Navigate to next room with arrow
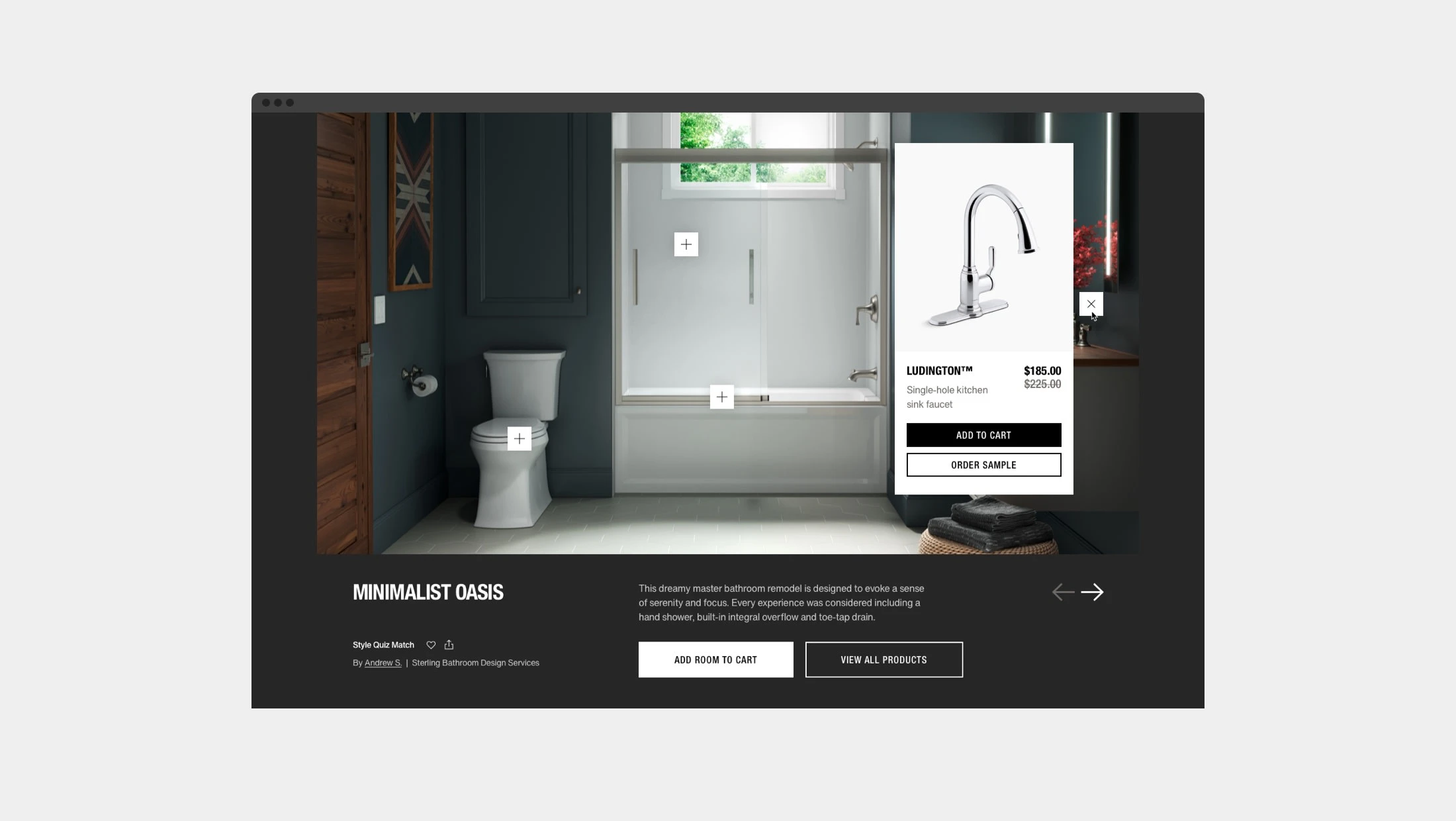Viewport: 1456px width, 821px height. click(x=1092, y=592)
